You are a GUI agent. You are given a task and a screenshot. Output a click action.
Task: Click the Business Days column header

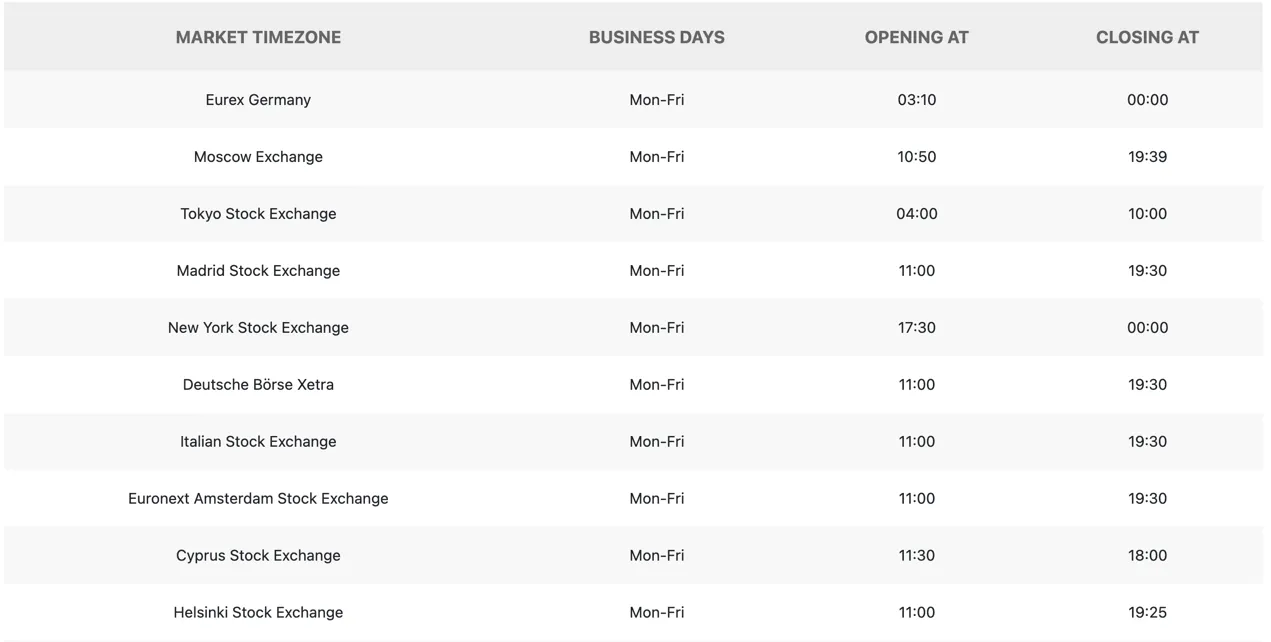coord(657,37)
